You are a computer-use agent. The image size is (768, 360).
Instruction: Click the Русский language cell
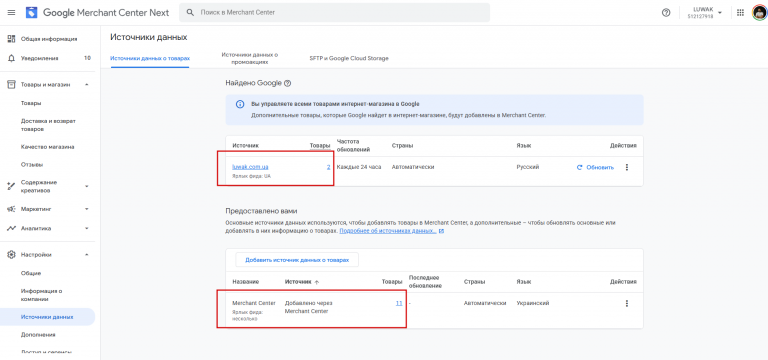click(x=528, y=167)
